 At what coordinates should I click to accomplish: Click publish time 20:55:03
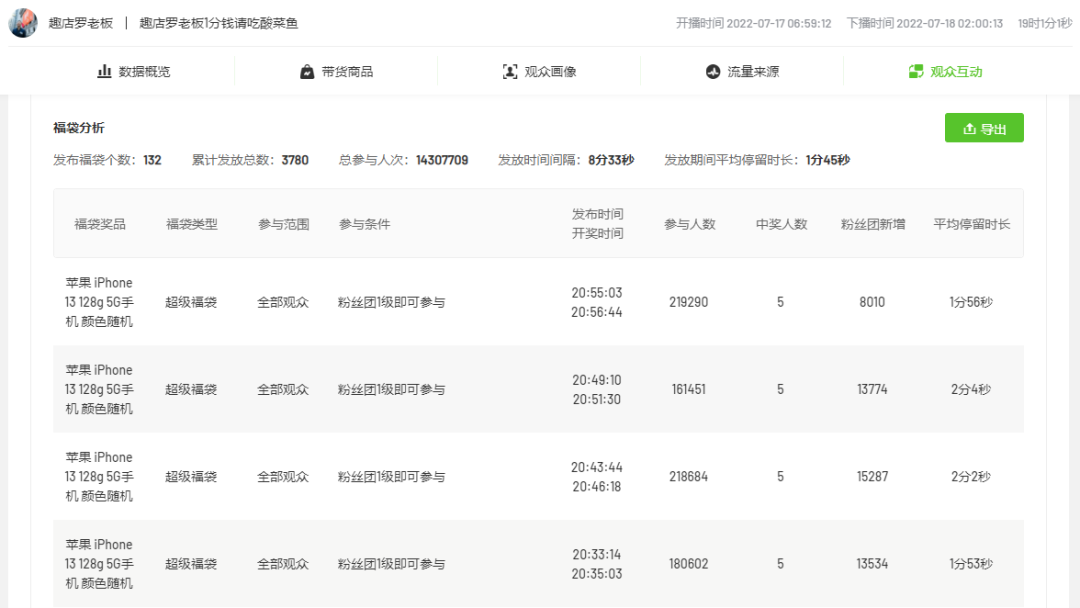[x=596, y=293]
